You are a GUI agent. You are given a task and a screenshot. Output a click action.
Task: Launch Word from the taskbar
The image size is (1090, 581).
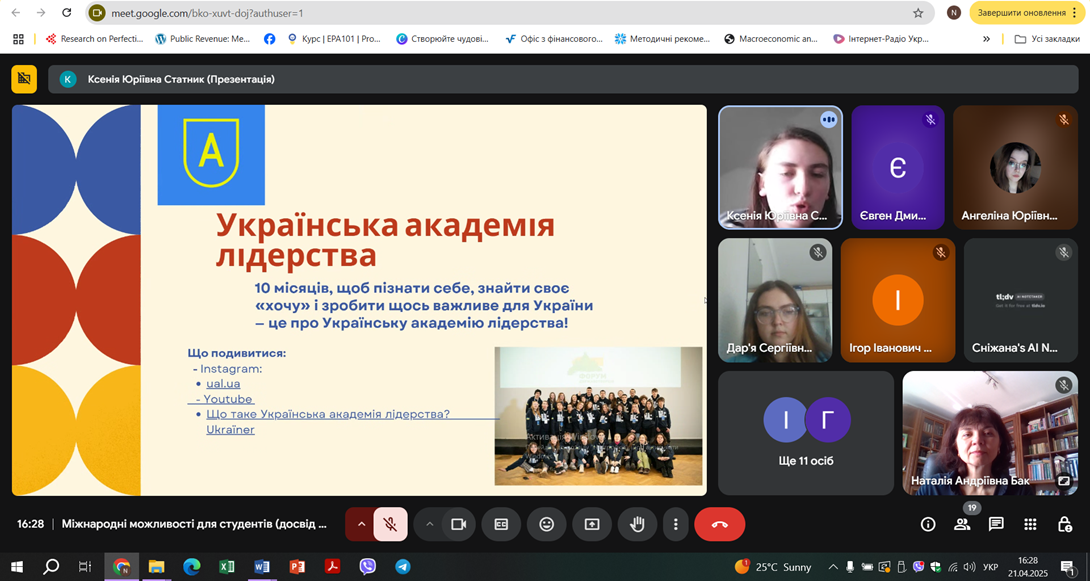tap(262, 566)
